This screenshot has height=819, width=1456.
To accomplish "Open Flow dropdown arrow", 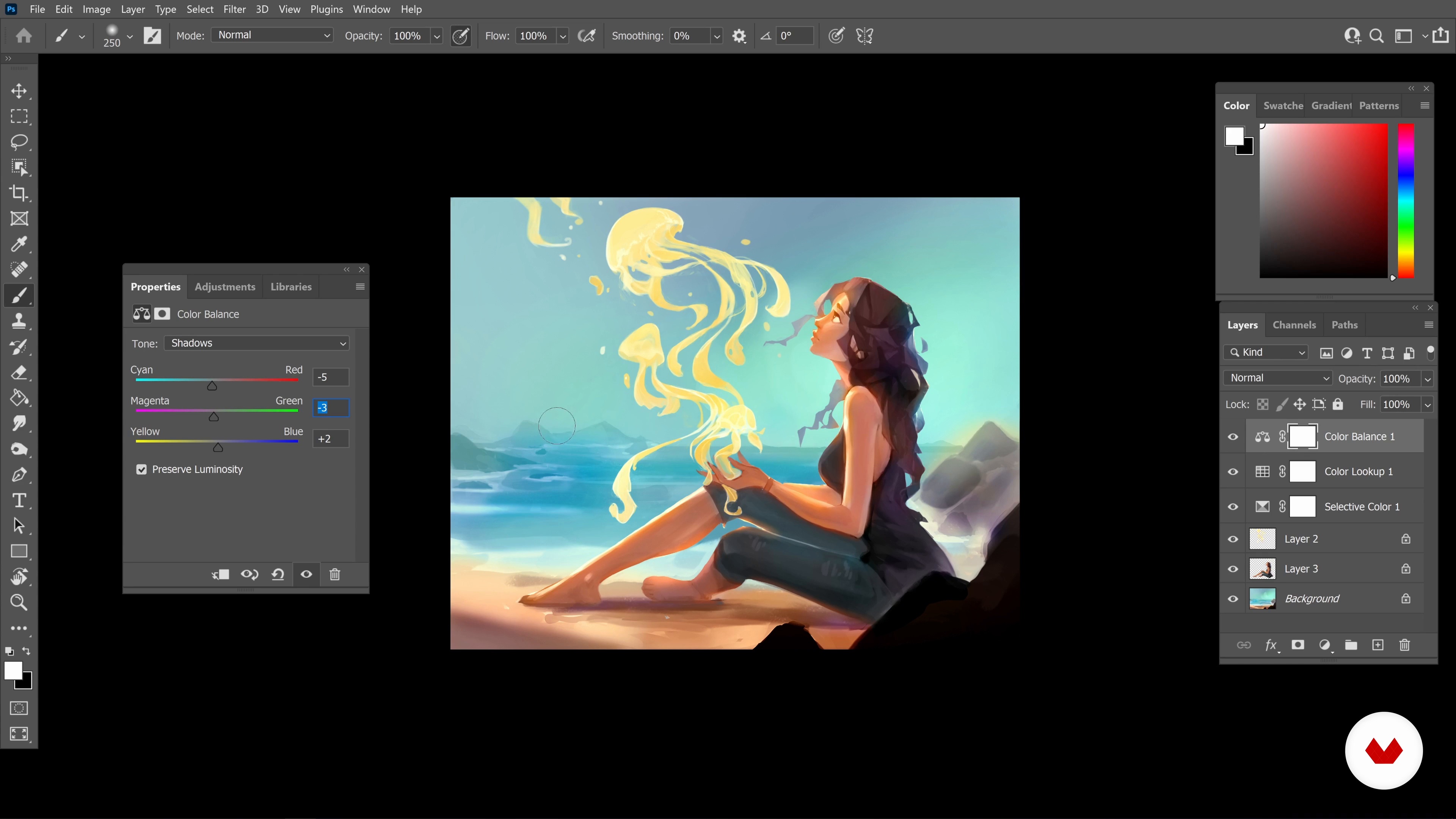I will click(x=563, y=36).
